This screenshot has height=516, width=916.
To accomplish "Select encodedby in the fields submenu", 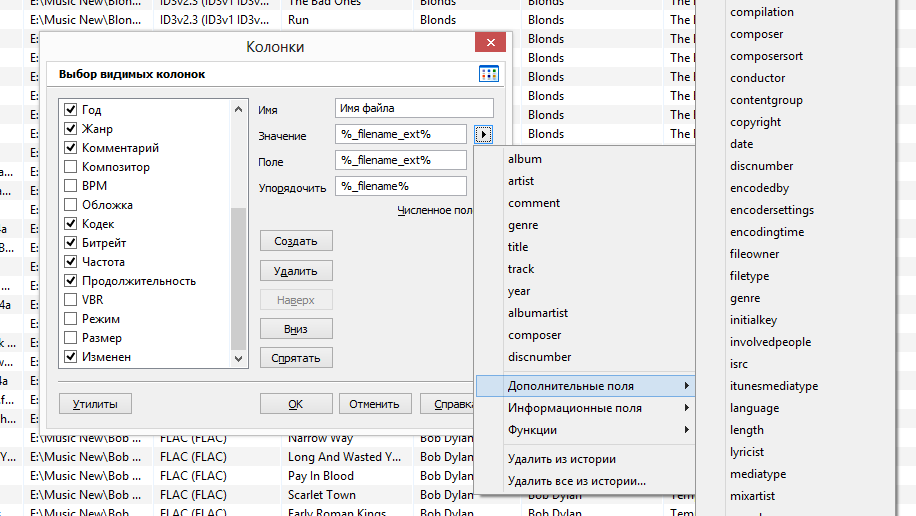I will [759, 188].
